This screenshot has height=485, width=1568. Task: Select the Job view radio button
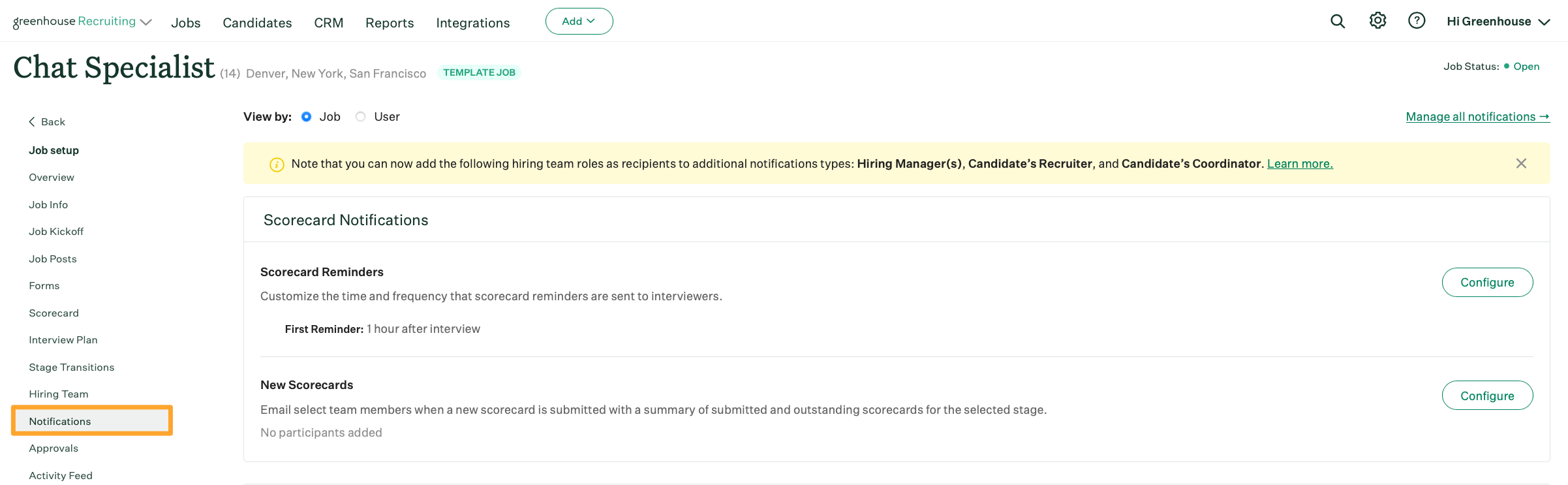(306, 117)
